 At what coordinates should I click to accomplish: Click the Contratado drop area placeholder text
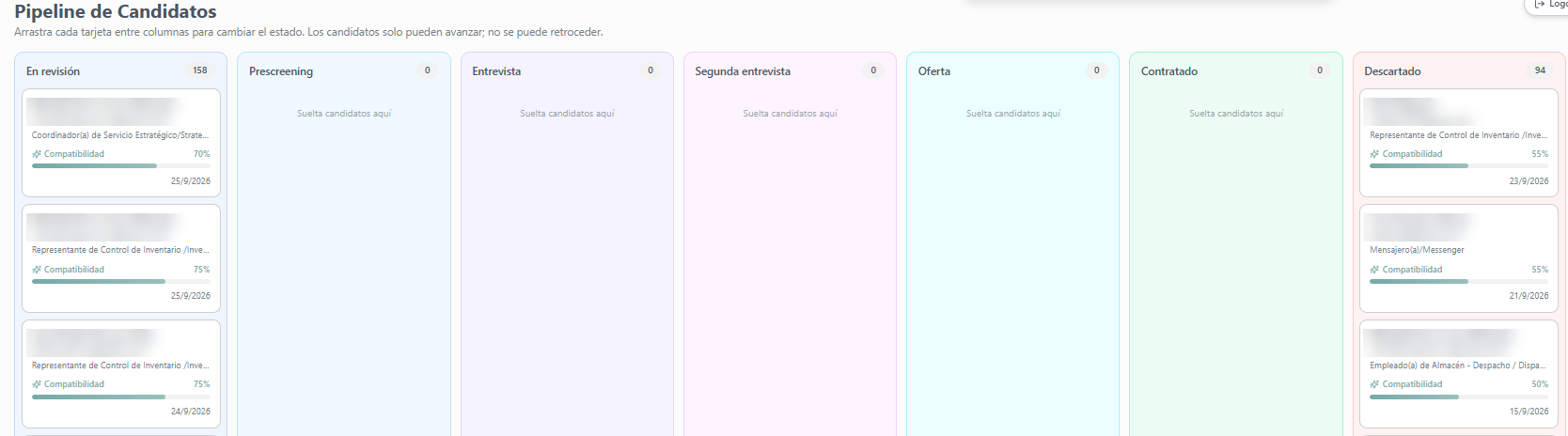(x=1236, y=114)
